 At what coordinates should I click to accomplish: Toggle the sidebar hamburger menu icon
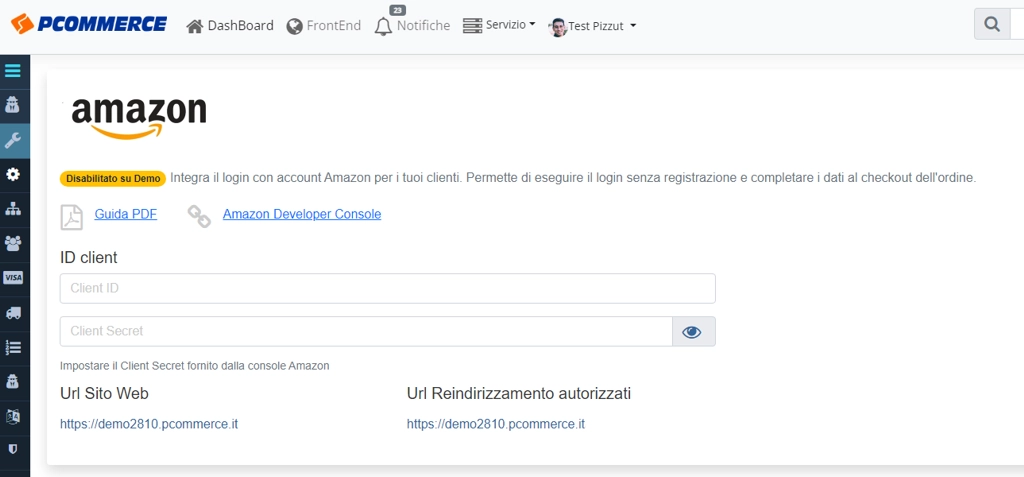tap(13, 71)
